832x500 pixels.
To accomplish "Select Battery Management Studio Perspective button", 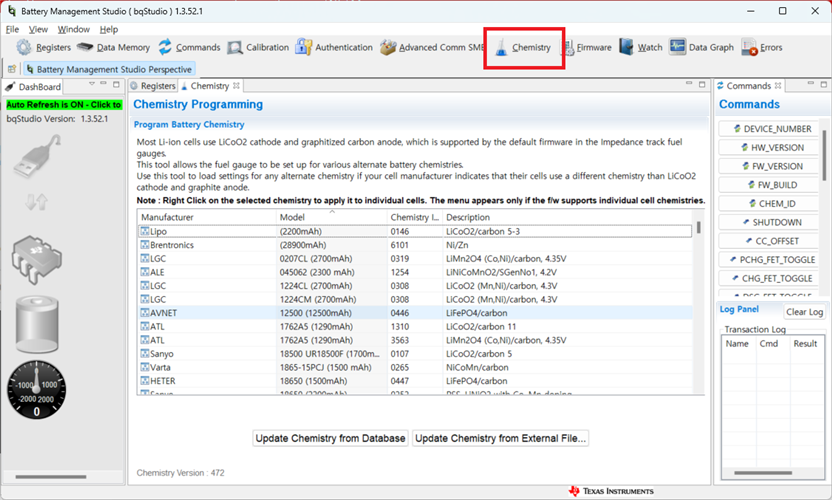I will 109,69.
